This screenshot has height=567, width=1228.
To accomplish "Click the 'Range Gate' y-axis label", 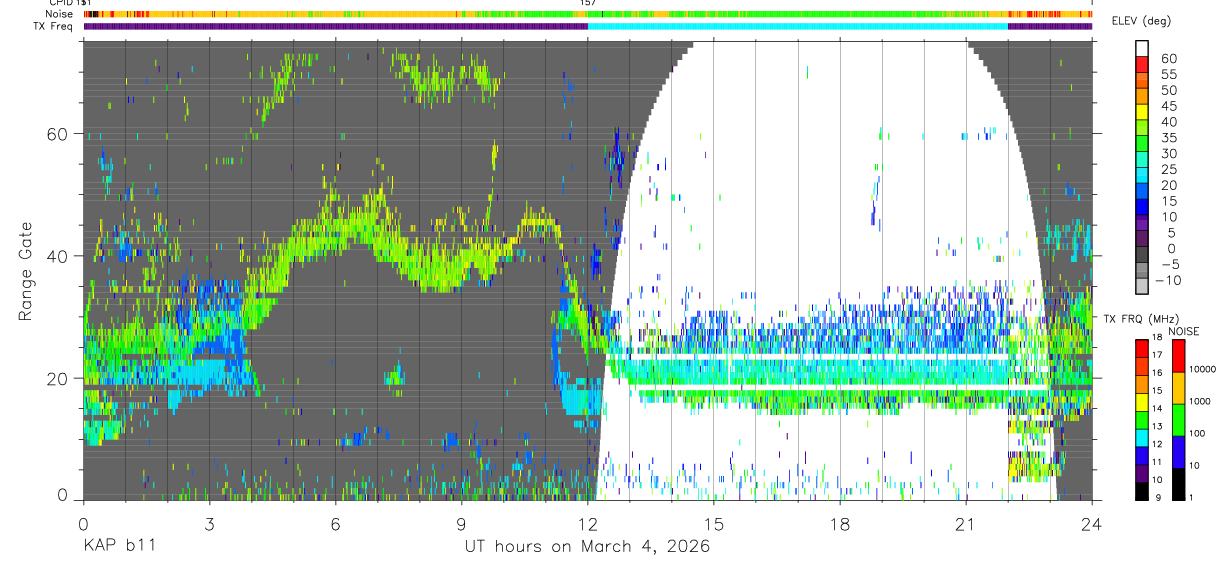I will (x=26, y=271).
